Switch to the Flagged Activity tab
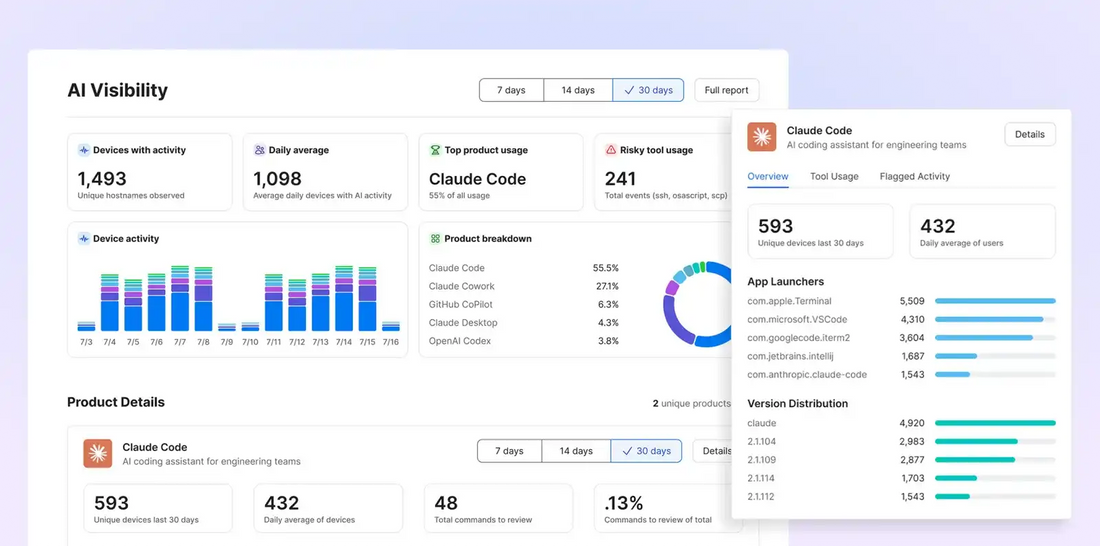The width and height of the screenshot is (1100, 546). pyautogui.click(x=915, y=177)
